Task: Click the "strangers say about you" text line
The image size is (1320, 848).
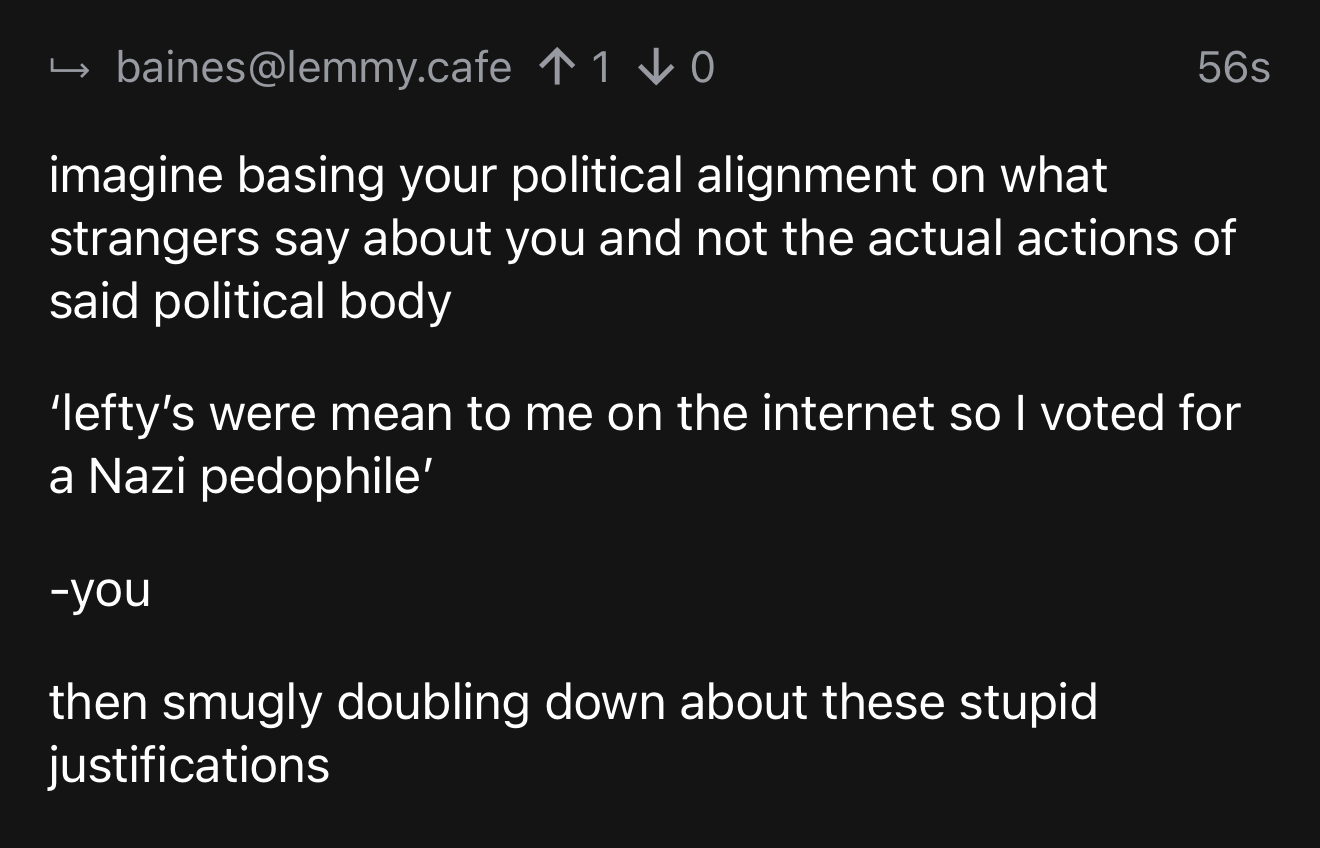Action: [x=642, y=239]
